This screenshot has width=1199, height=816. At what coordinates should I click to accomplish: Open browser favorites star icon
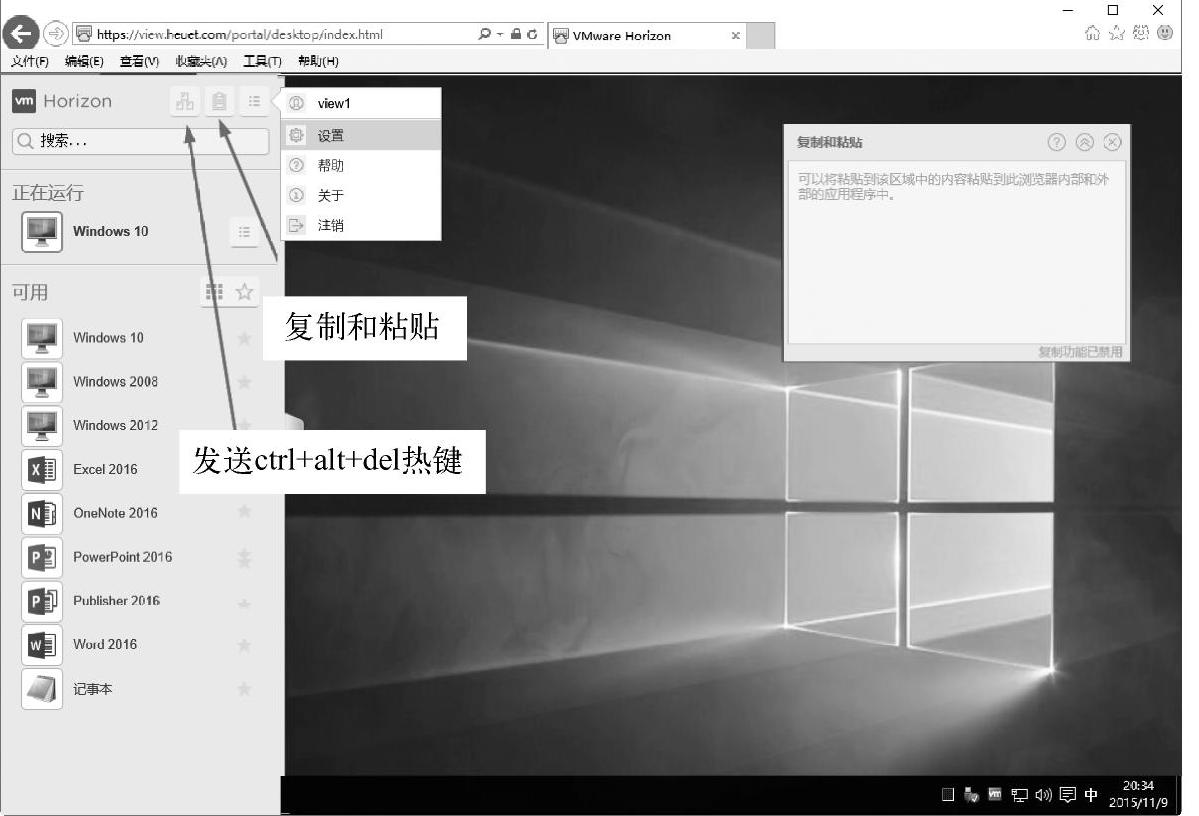(1116, 33)
